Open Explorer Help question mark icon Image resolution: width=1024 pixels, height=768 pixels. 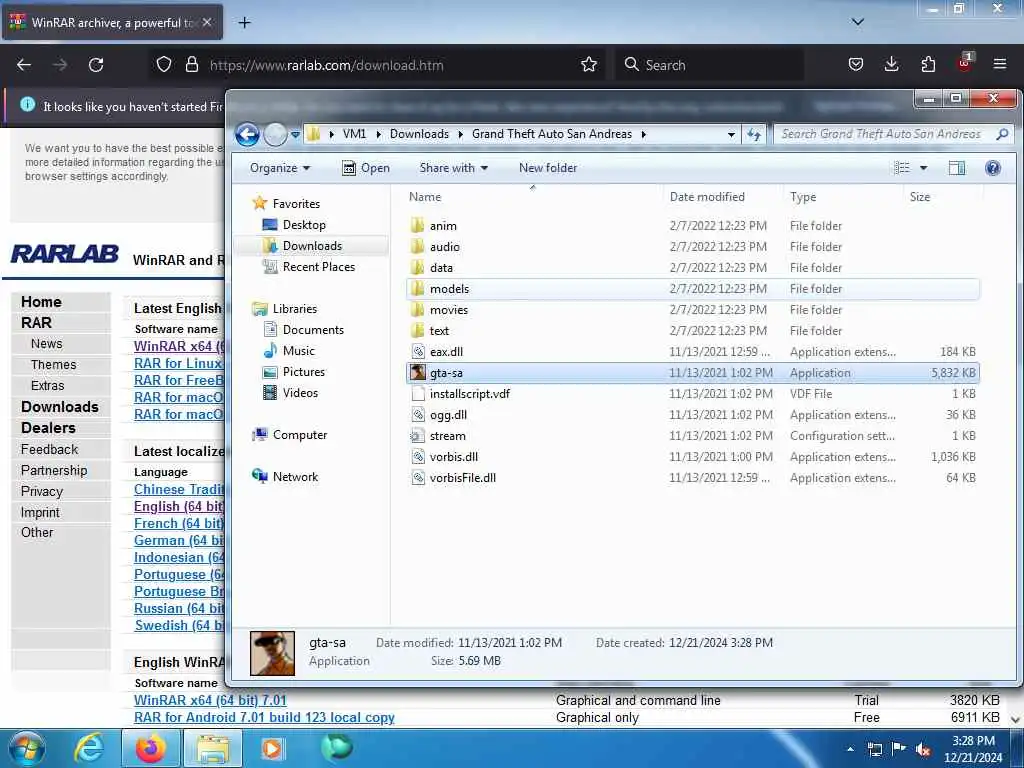(993, 168)
